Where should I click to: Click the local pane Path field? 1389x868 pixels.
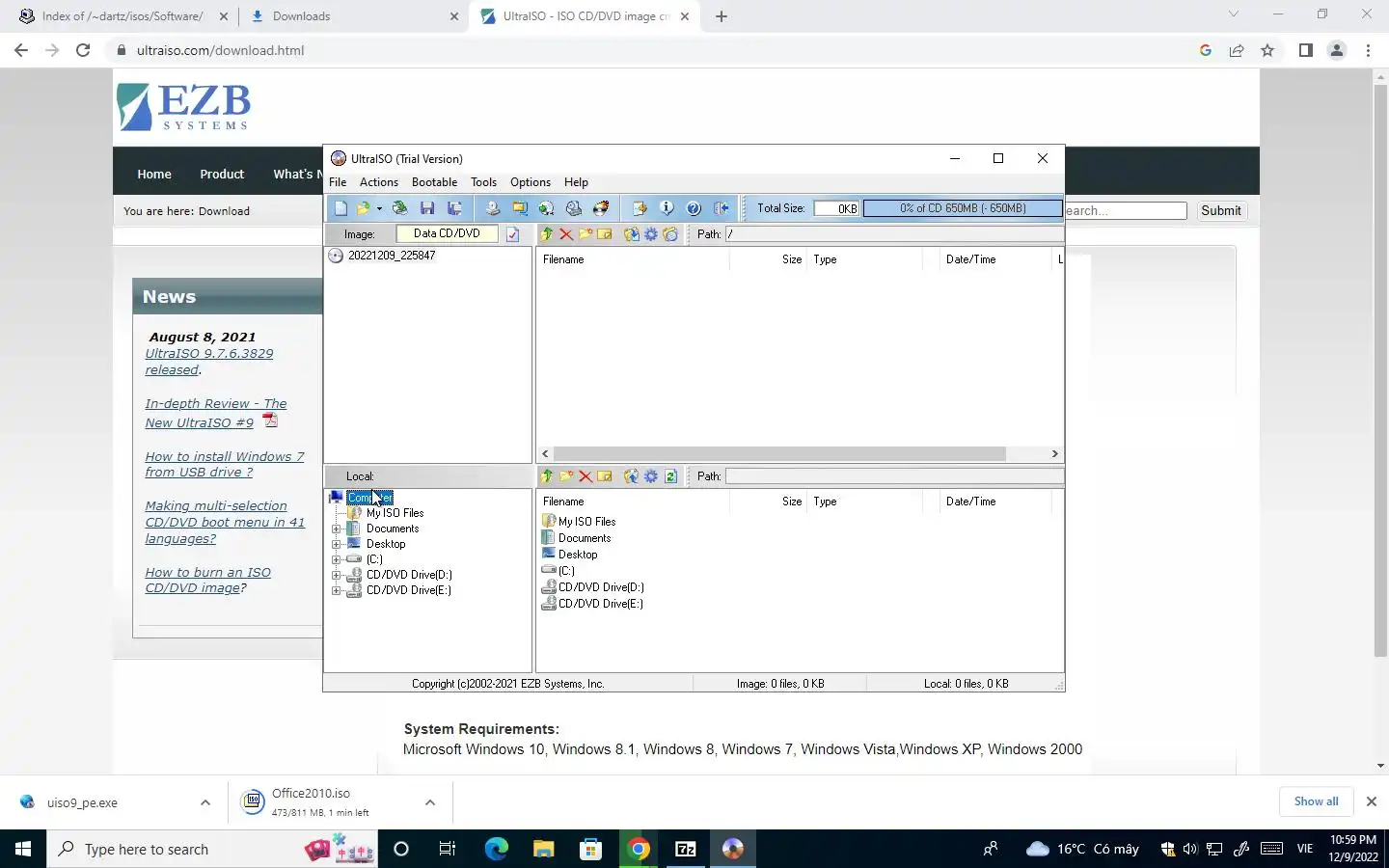point(894,476)
